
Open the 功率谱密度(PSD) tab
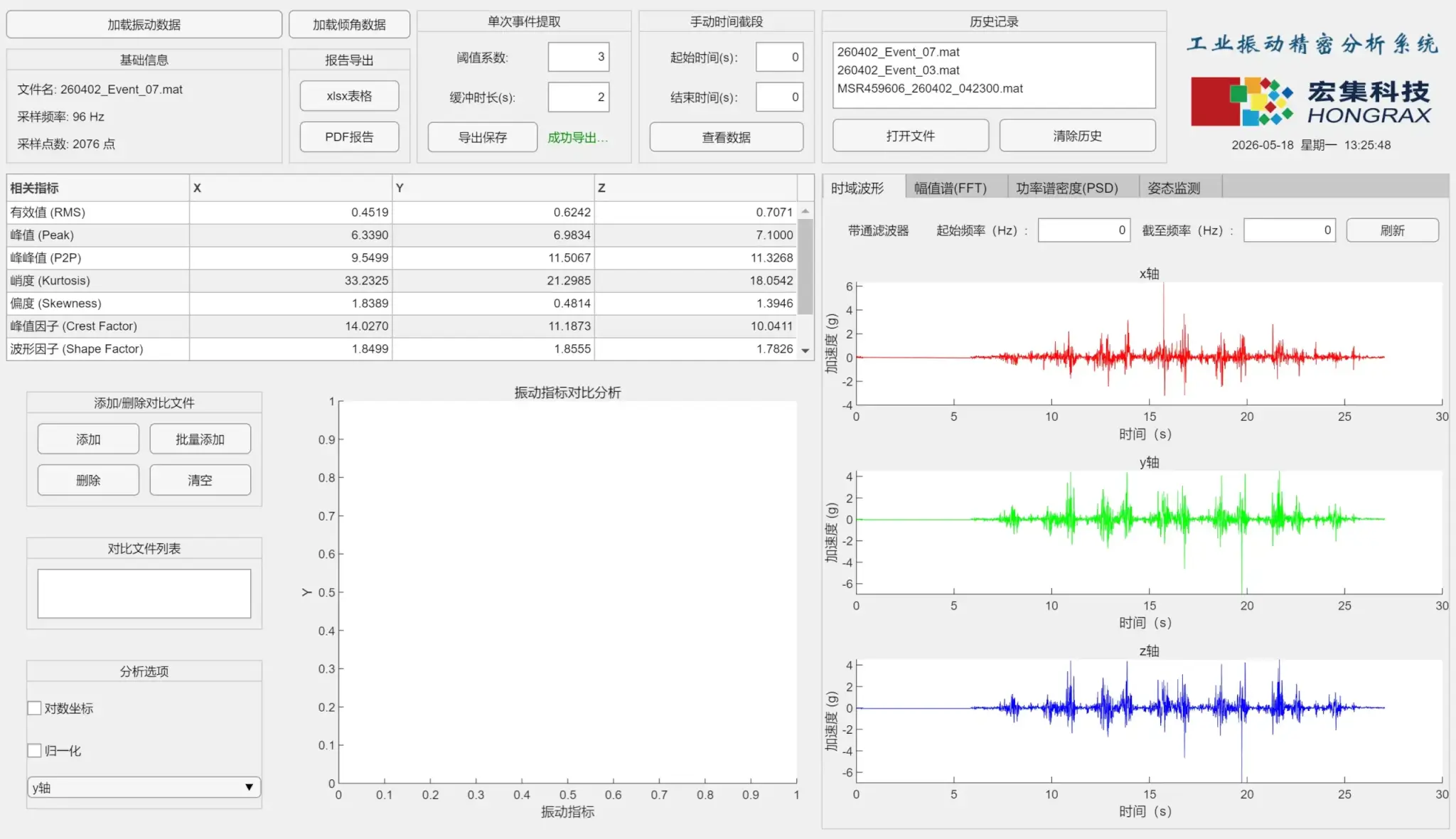click(x=1072, y=187)
